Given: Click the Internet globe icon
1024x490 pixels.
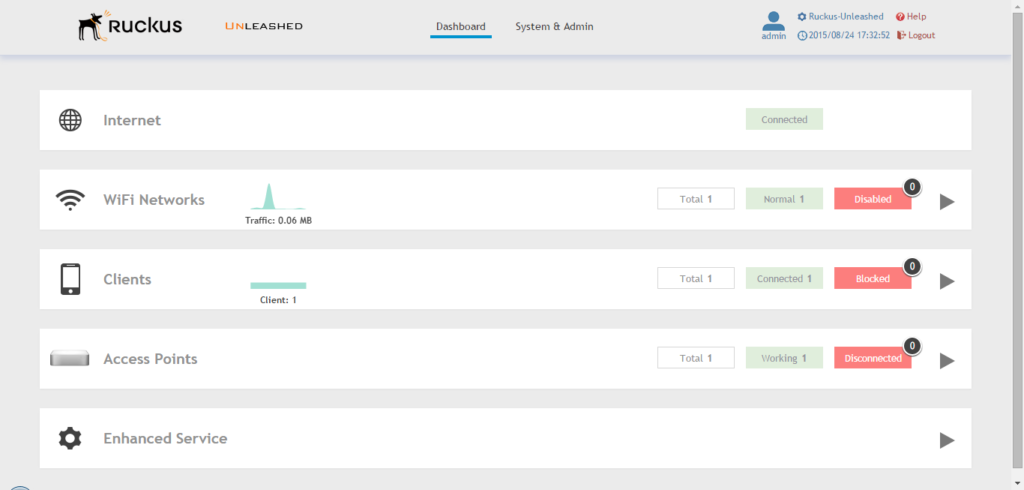Looking at the screenshot, I should pyautogui.click(x=70, y=120).
